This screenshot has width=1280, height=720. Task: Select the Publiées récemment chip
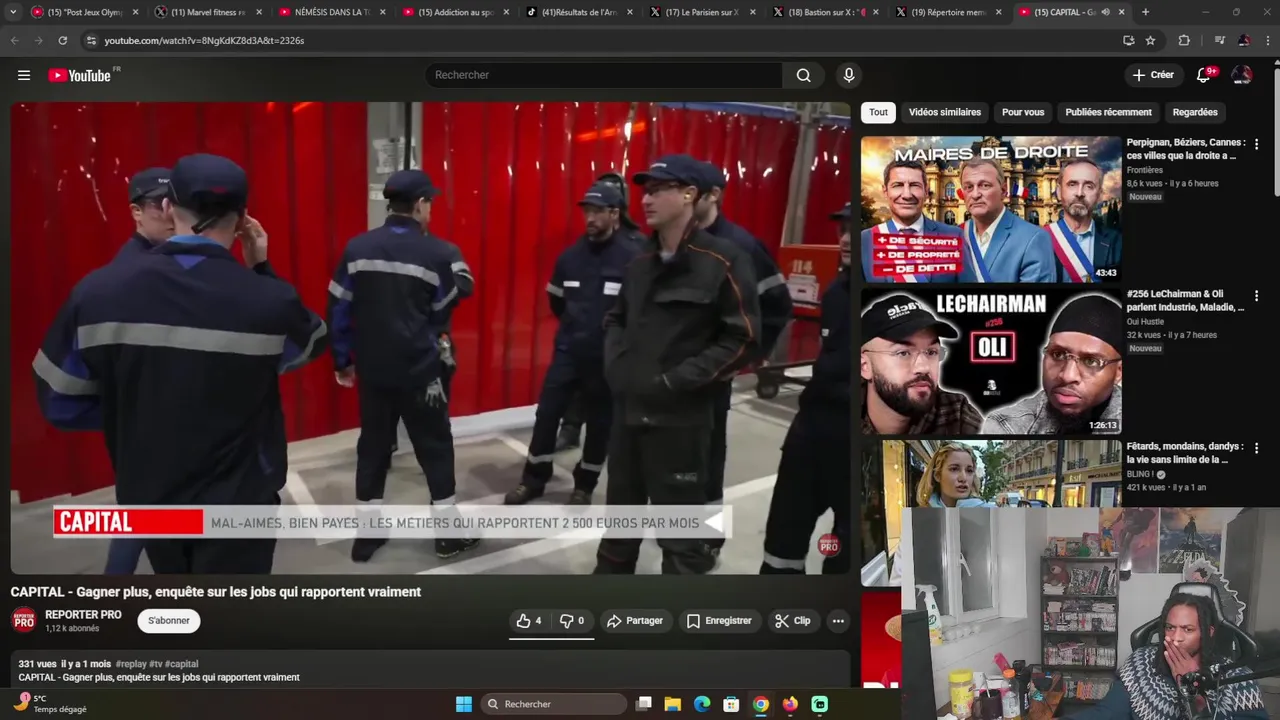pyautogui.click(x=1109, y=112)
